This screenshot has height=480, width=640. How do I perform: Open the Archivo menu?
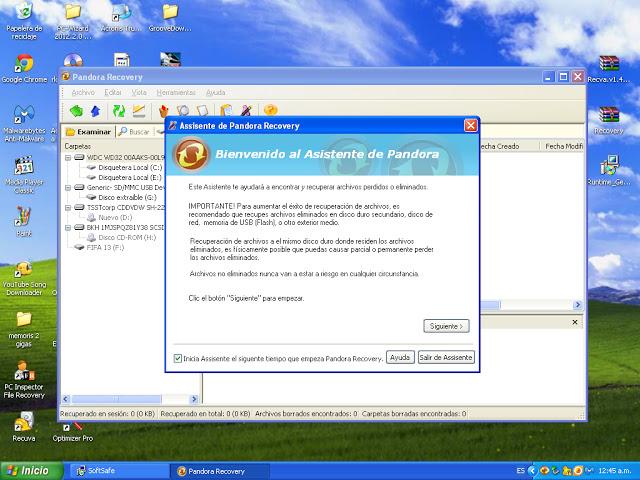pos(83,92)
